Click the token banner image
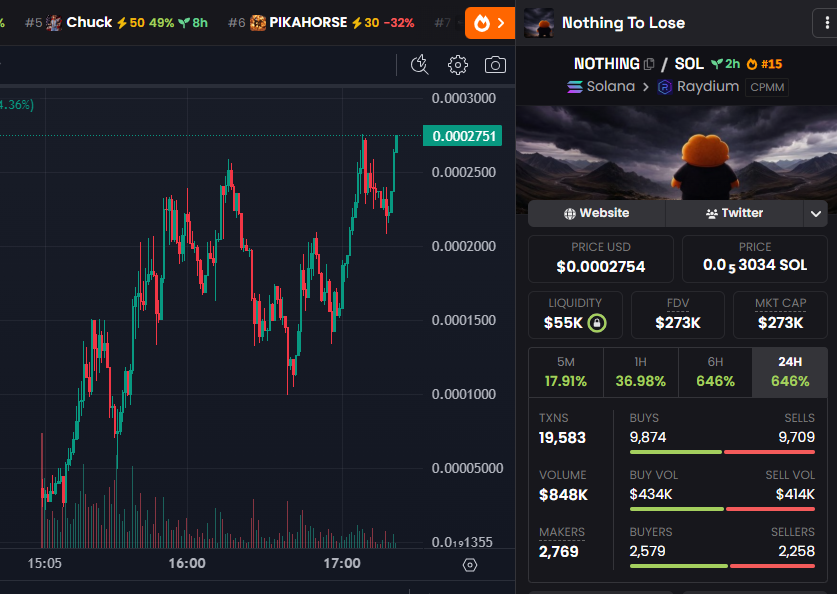The height and width of the screenshot is (594, 837). [676, 153]
